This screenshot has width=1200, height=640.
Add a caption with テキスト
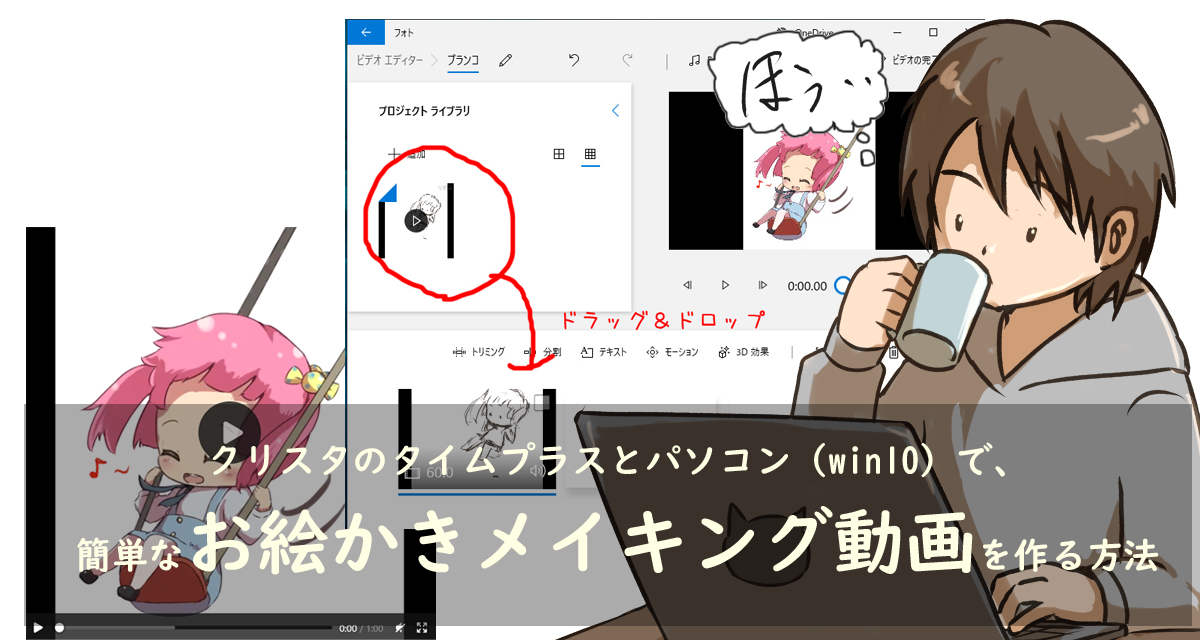[604, 352]
